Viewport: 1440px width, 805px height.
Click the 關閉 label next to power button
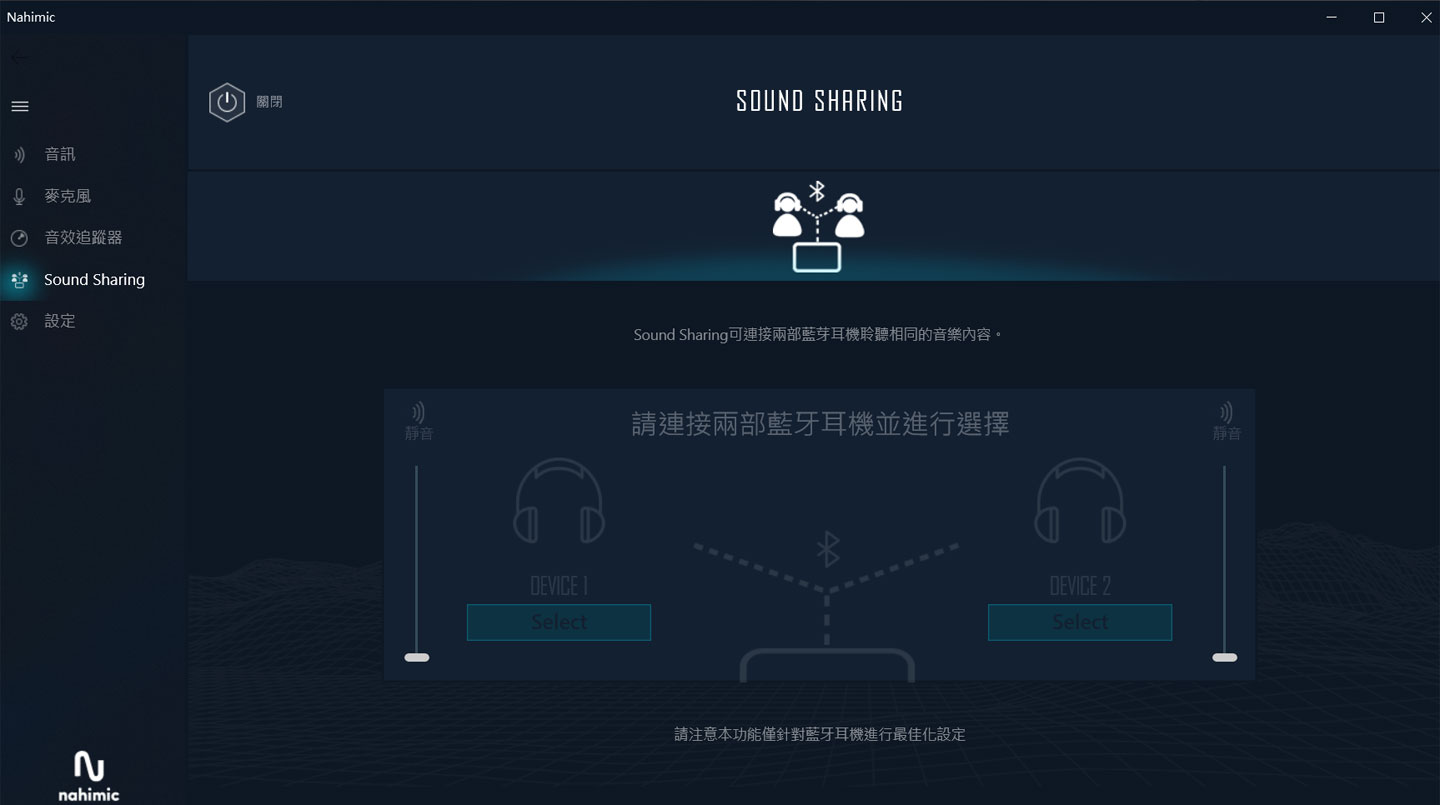tap(269, 102)
